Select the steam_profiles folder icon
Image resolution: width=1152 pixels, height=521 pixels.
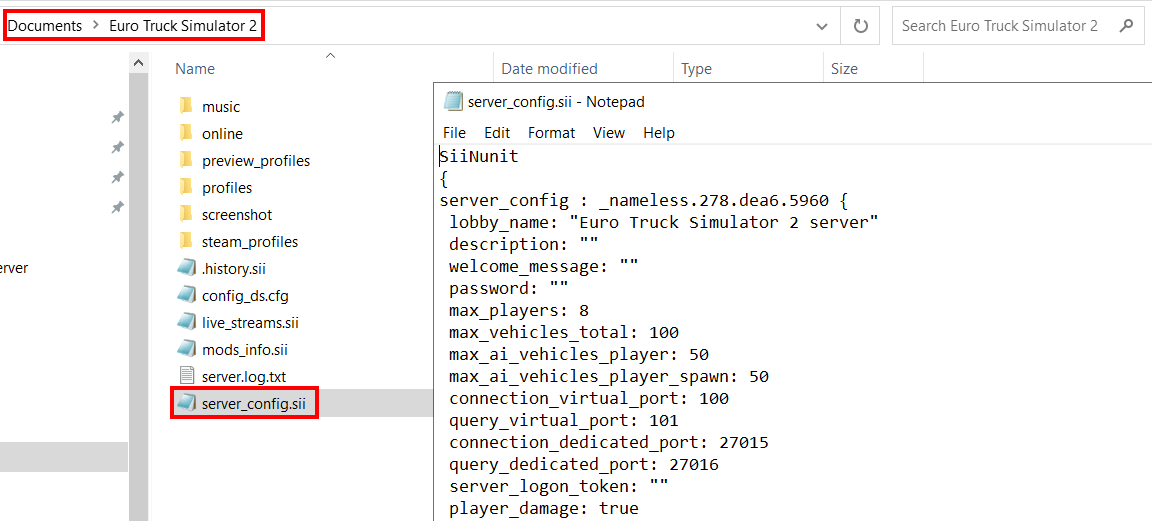pos(186,241)
